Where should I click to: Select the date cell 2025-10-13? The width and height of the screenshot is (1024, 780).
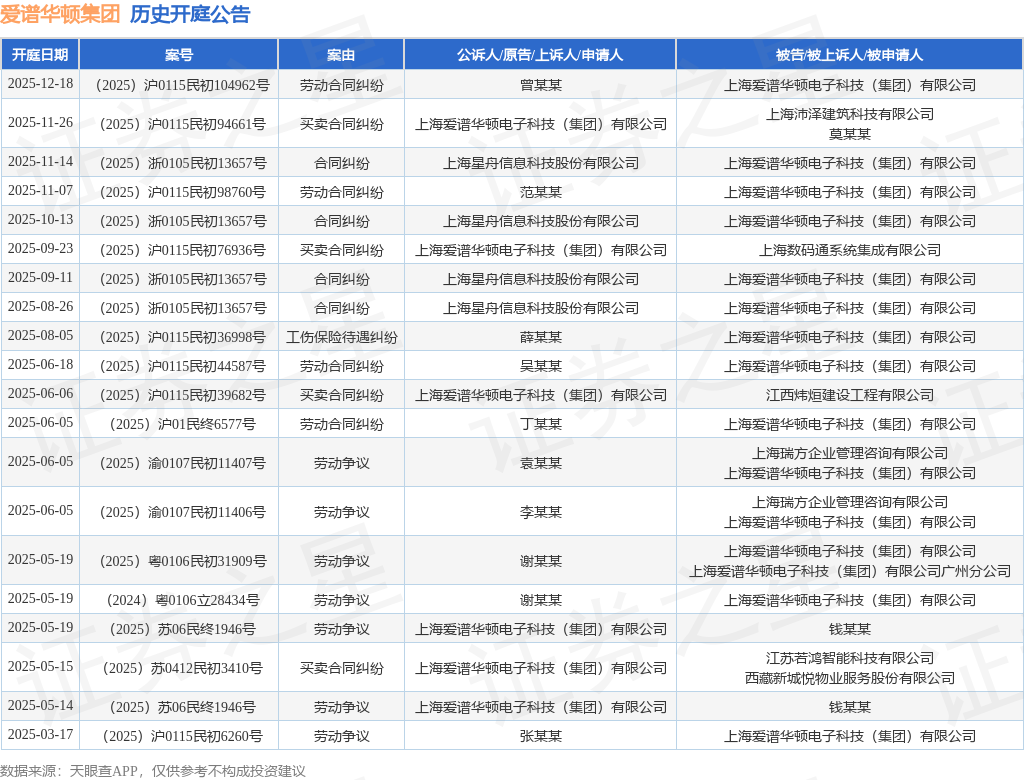(40, 219)
